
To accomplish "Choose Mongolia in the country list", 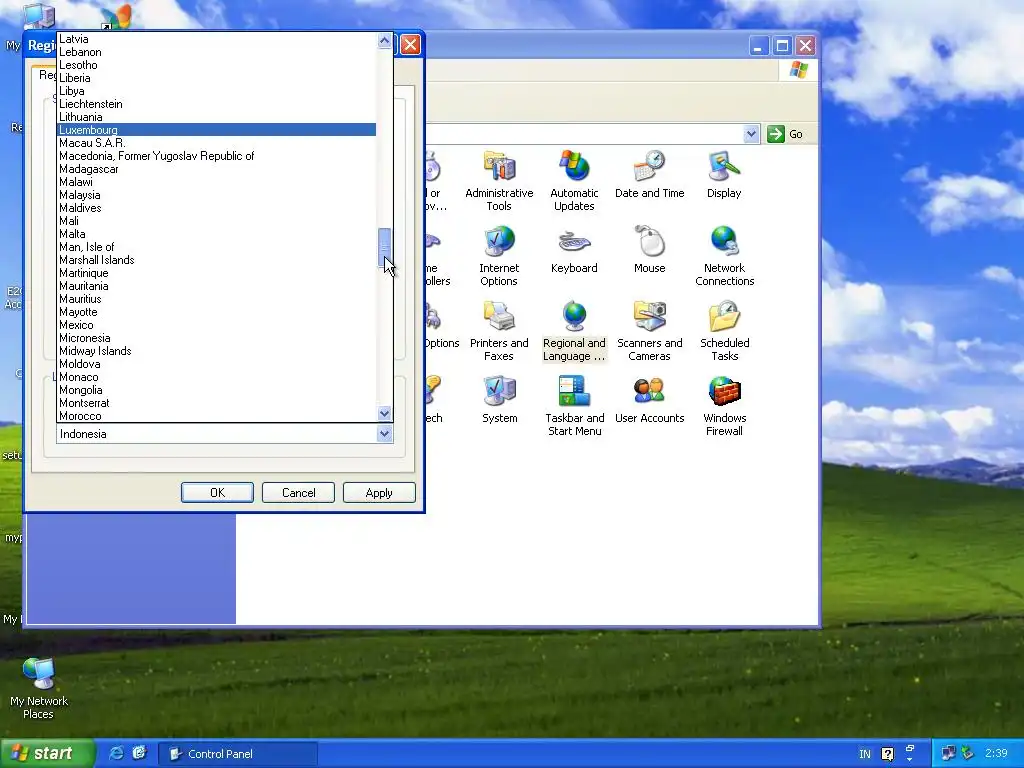I will tap(217, 390).
